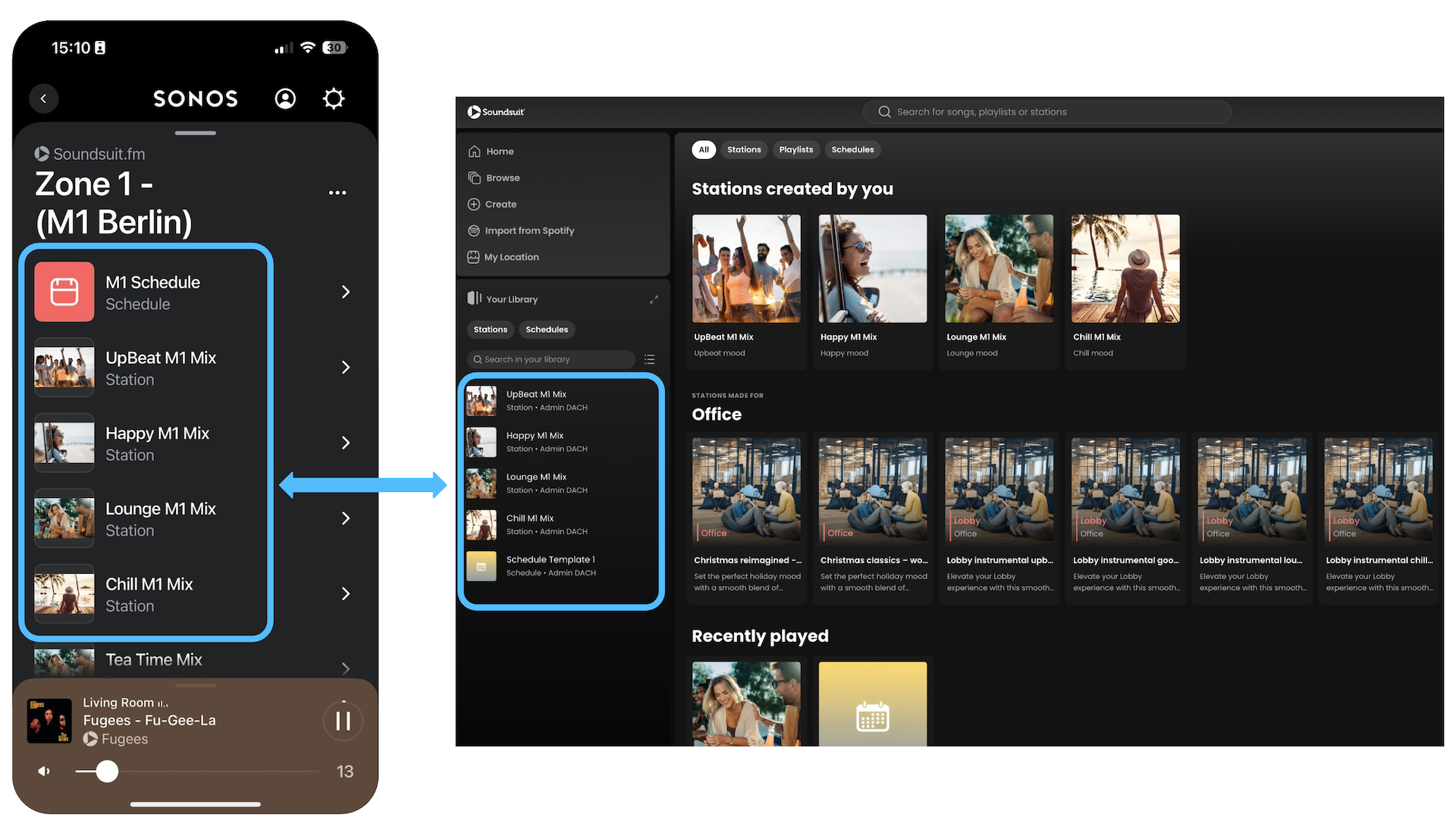This screenshot has height=833, width=1456.
Task: Open Christmas reimagined office station card
Action: (x=746, y=517)
